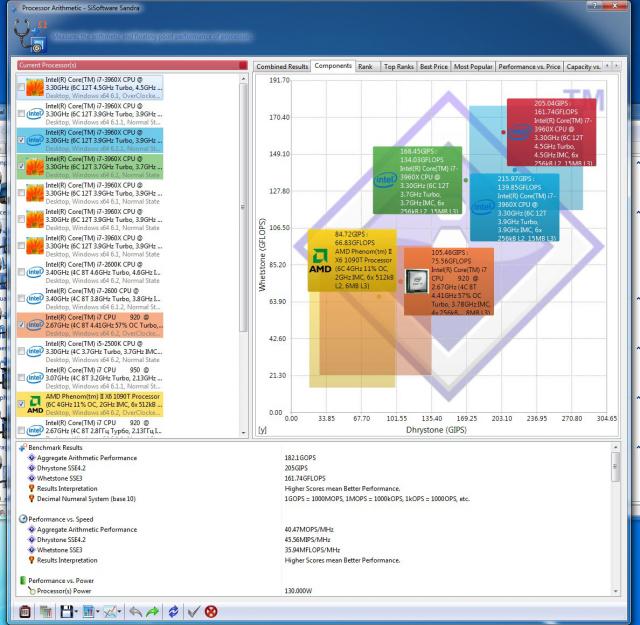Click the gray back arrow icon
This screenshot has width=640, height=625.
[136, 612]
